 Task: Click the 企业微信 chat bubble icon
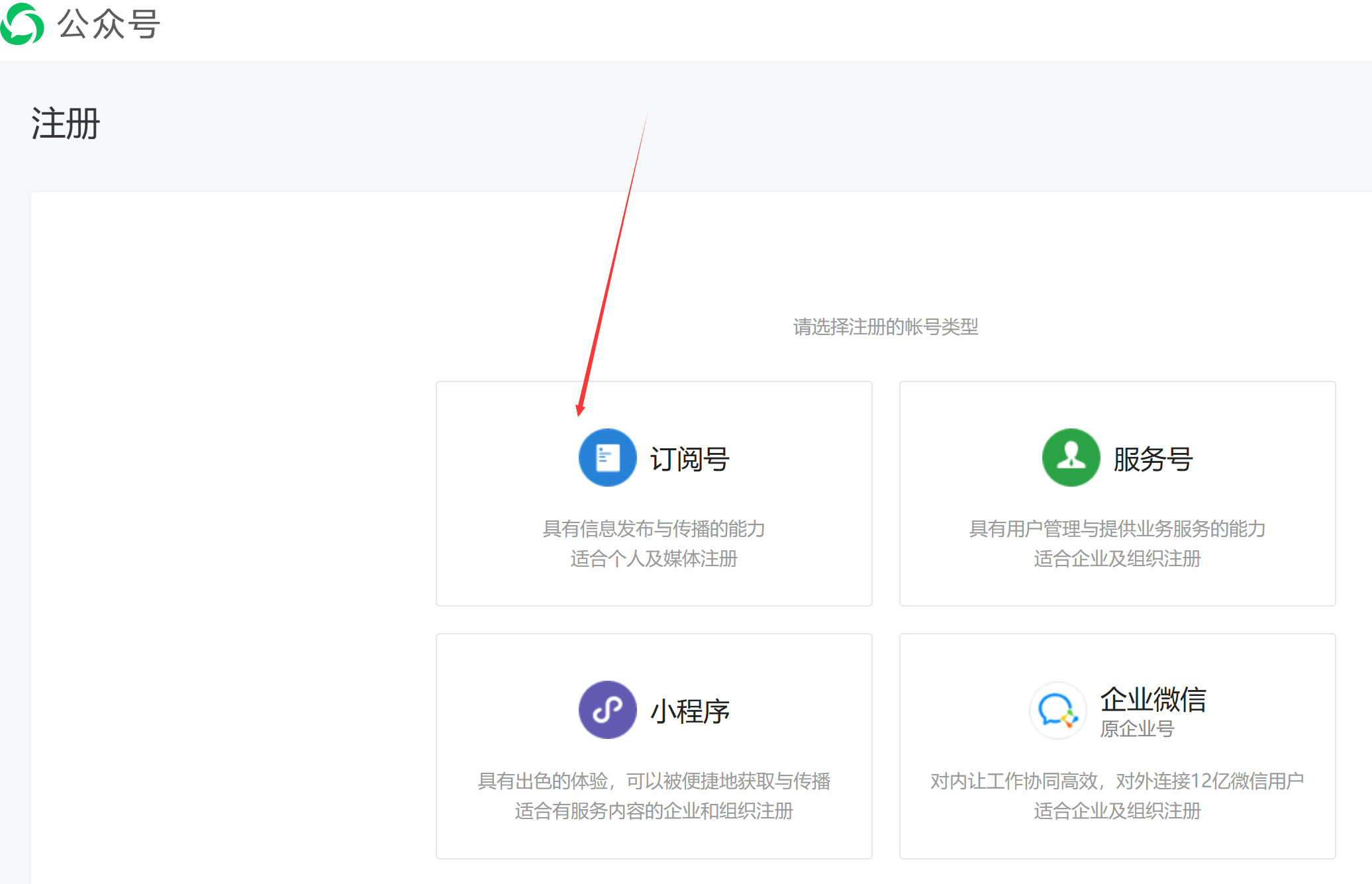(x=1057, y=711)
